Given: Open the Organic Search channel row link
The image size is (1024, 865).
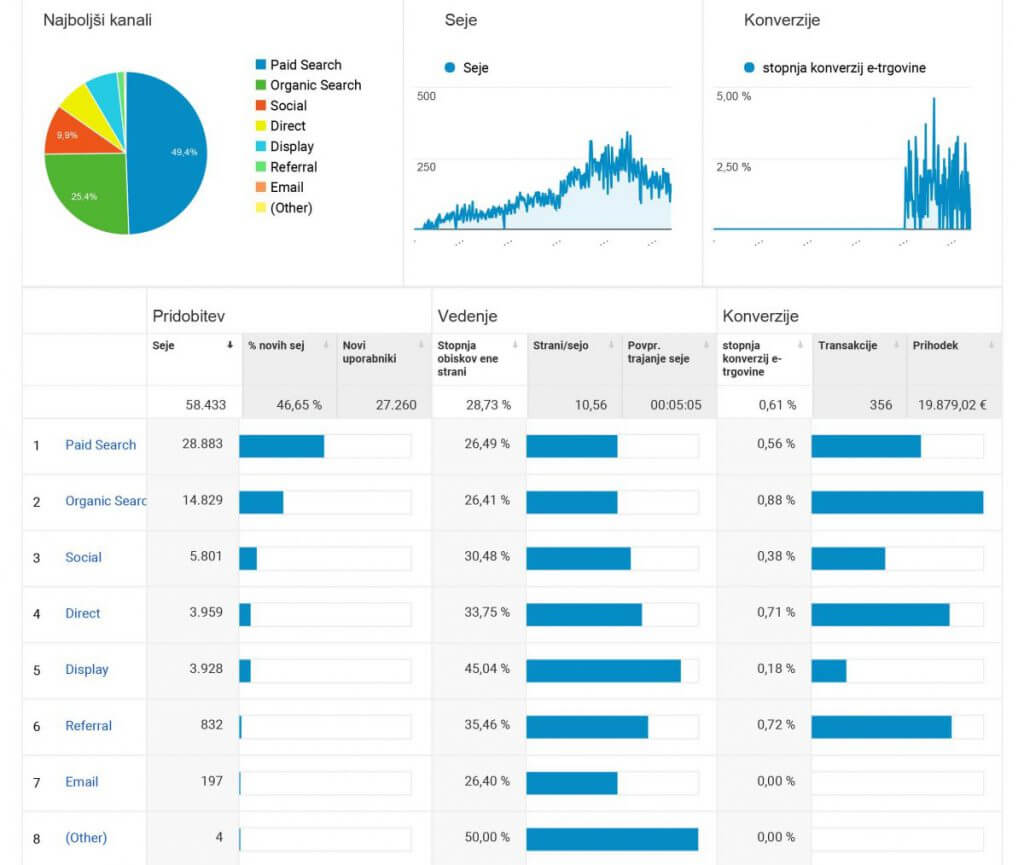Looking at the screenshot, I should [x=105, y=501].
